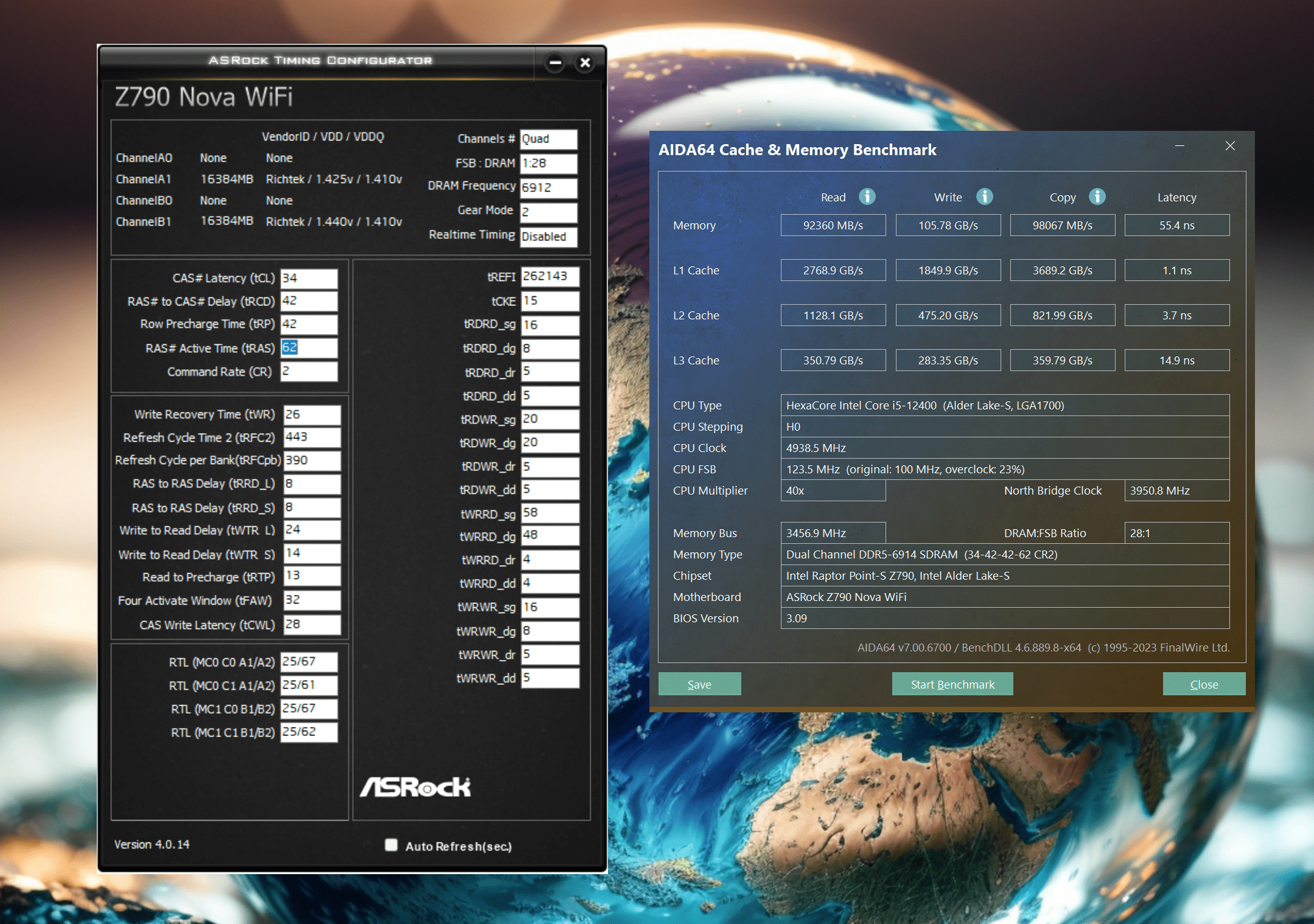Click the Refresh Cycle Time 2 (tRFC2) field
Screen dimensions: 1314x924
pyautogui.click(x=312, y=437)
